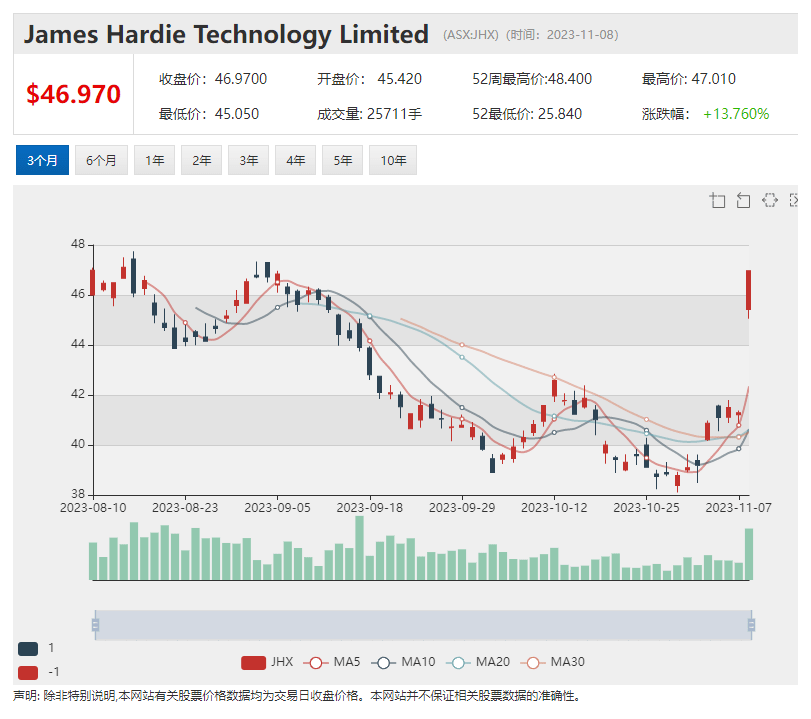Click the red '-1' visual map swatch
811x719 pixels.
click(x=28, y=672)
